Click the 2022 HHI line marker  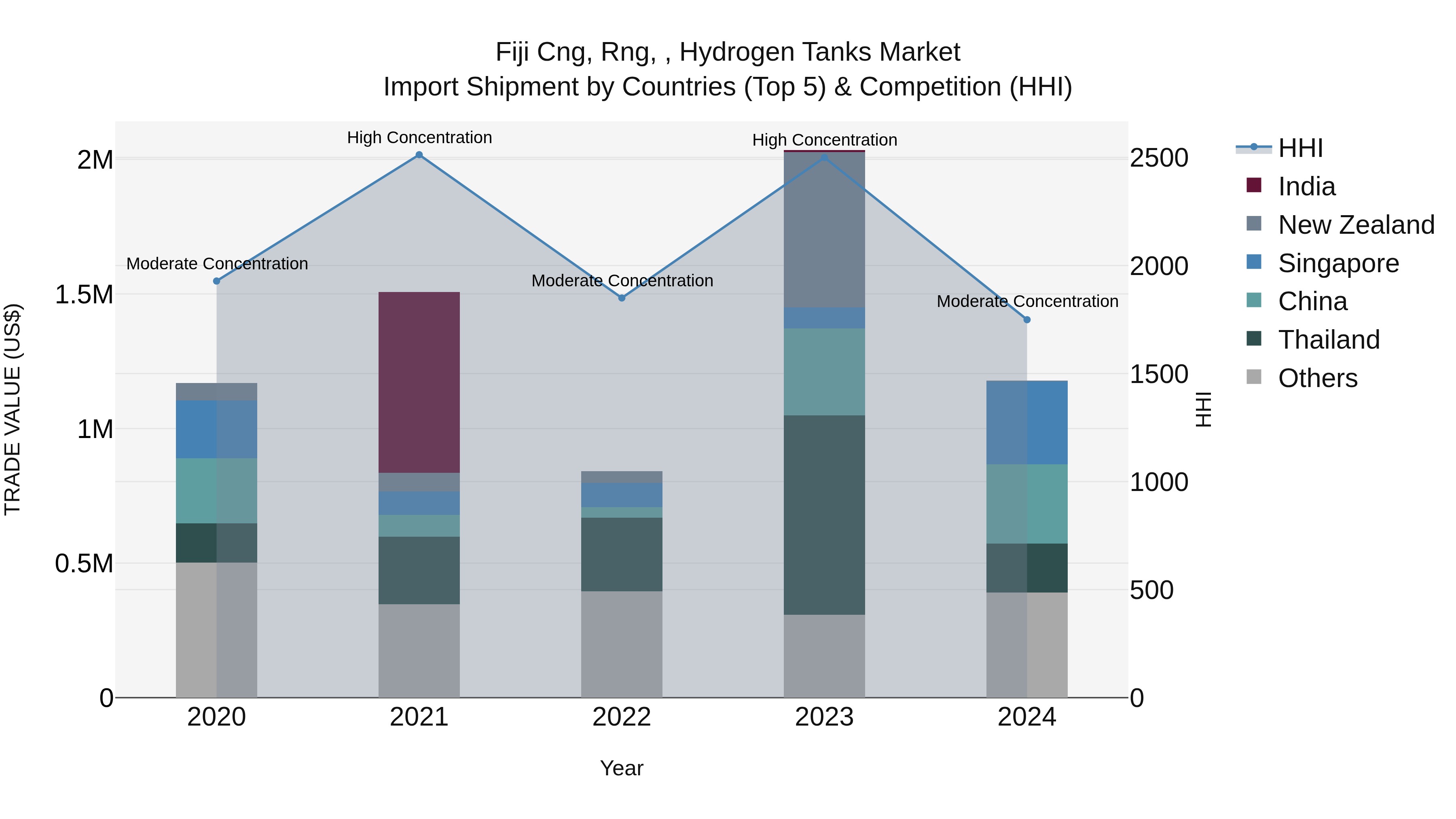point(622,298)
